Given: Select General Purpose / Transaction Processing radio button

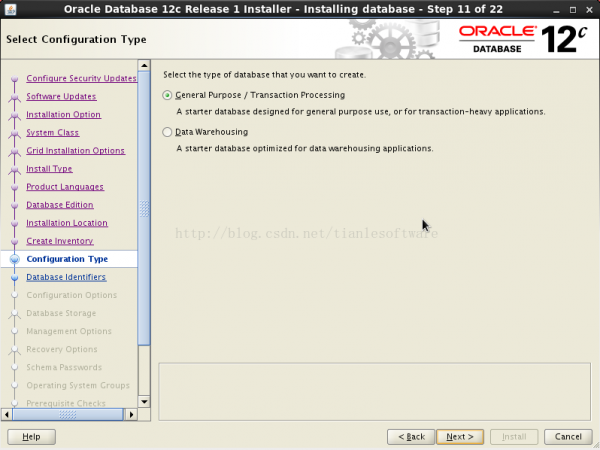Looking at the screenshot, I should tap(167, 95).
